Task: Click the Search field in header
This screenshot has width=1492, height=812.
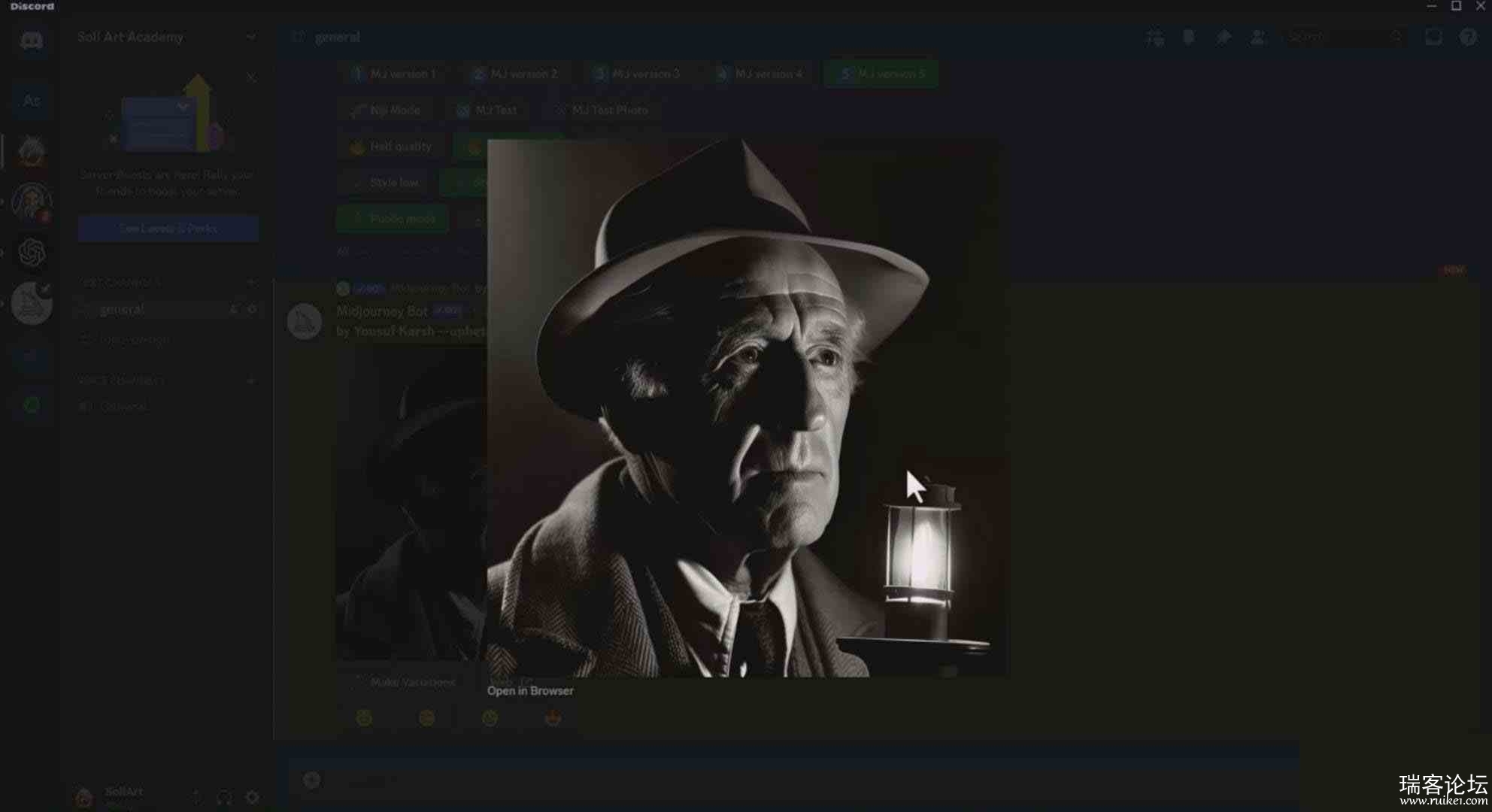Action: pos(1345,37)
